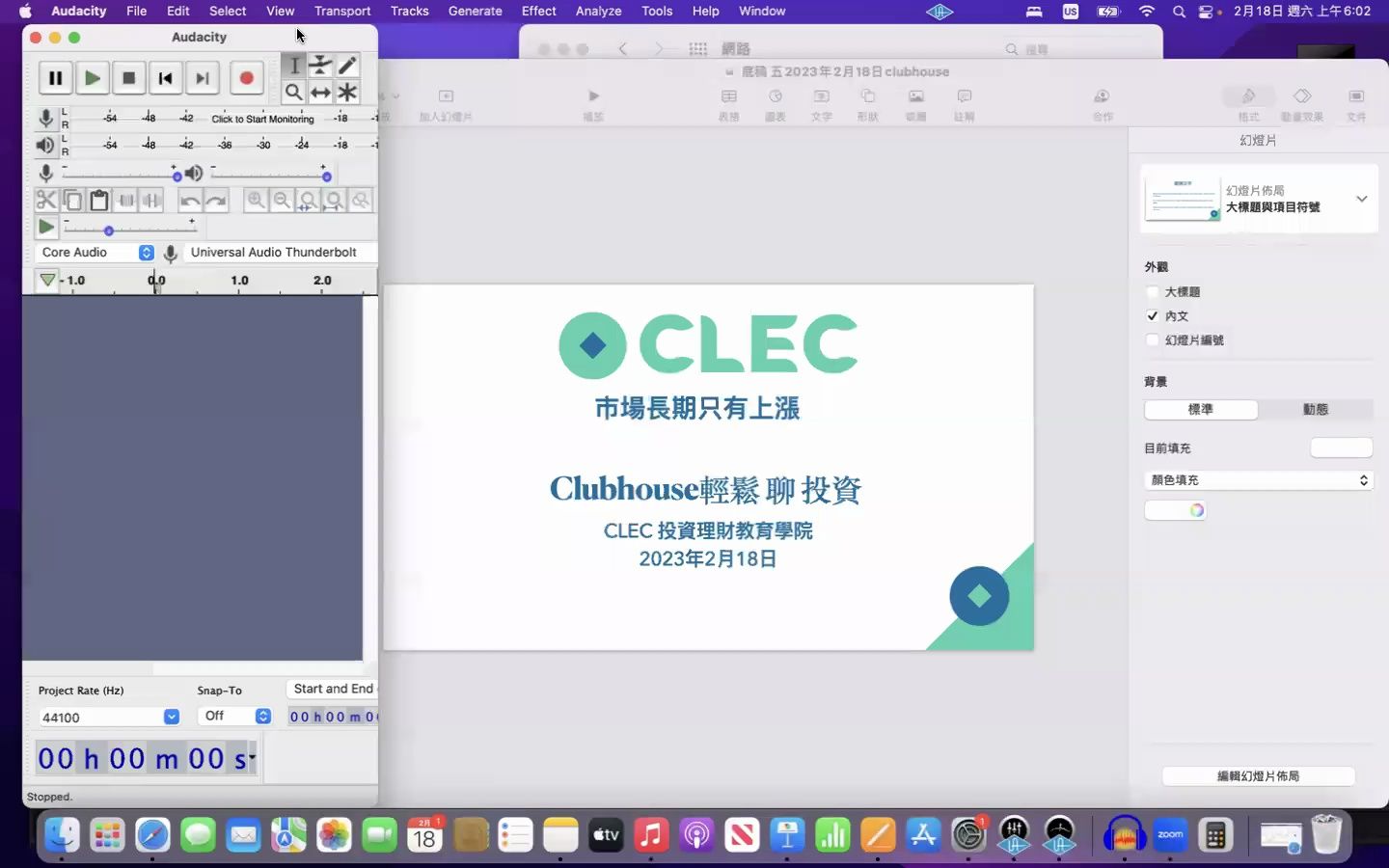This screenshot has height=868, width=1389.
Task: Adjust the playback volume slider
Action: pos(271,175)
